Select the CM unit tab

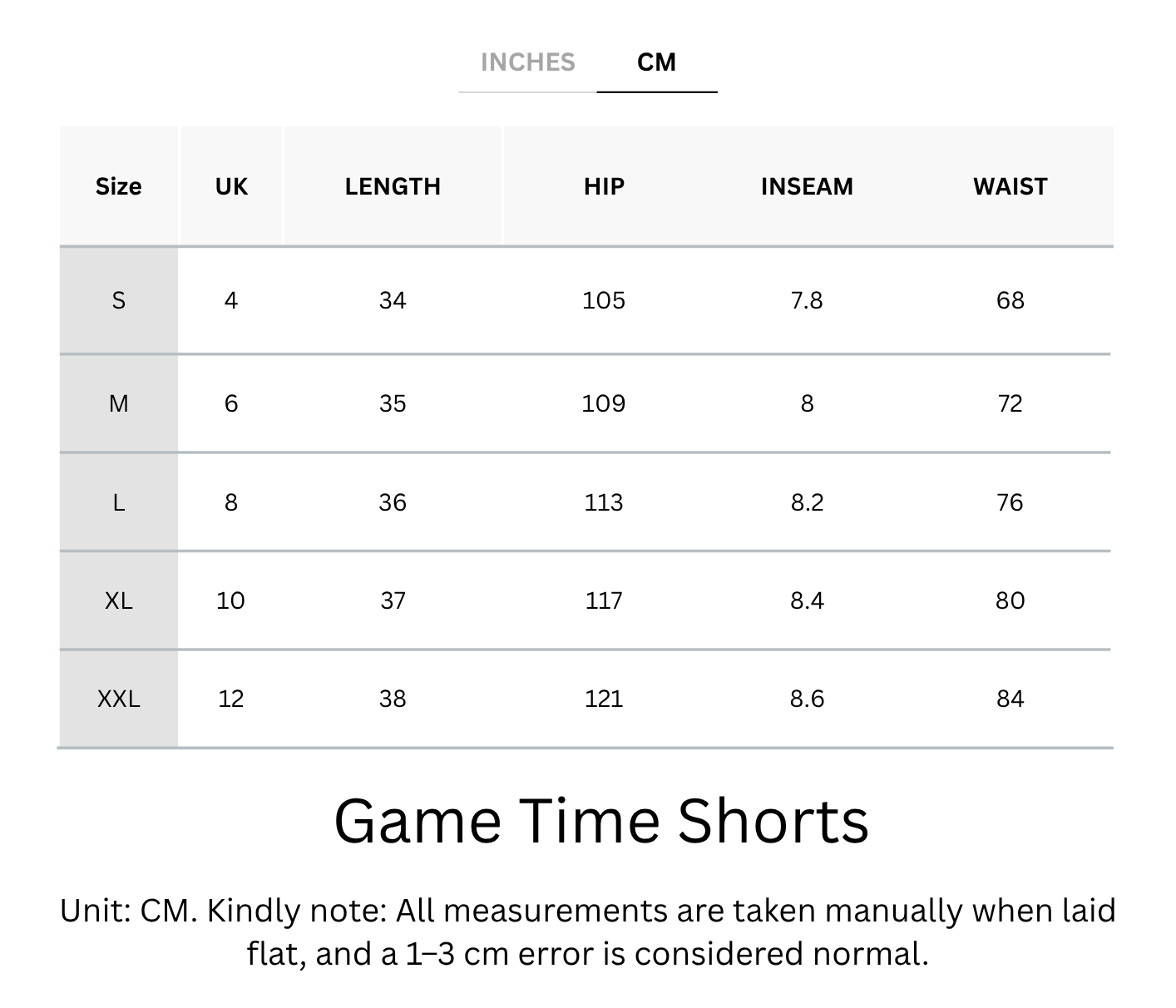point(656,62)
